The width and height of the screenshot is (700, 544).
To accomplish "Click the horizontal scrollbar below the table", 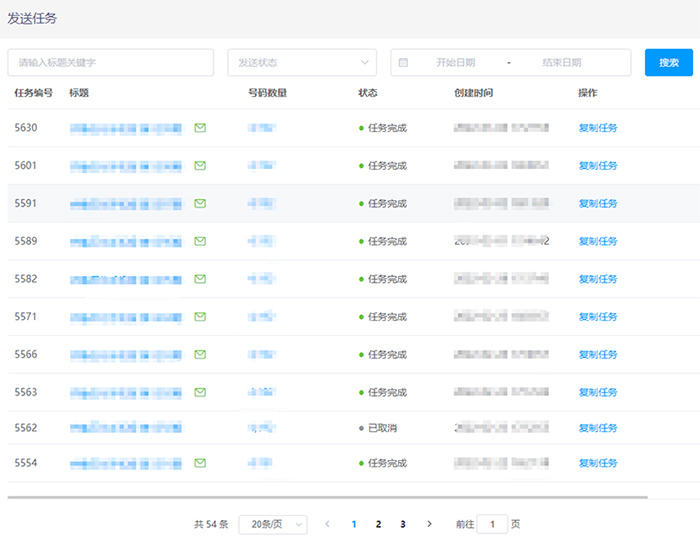I will click(327, 497).
